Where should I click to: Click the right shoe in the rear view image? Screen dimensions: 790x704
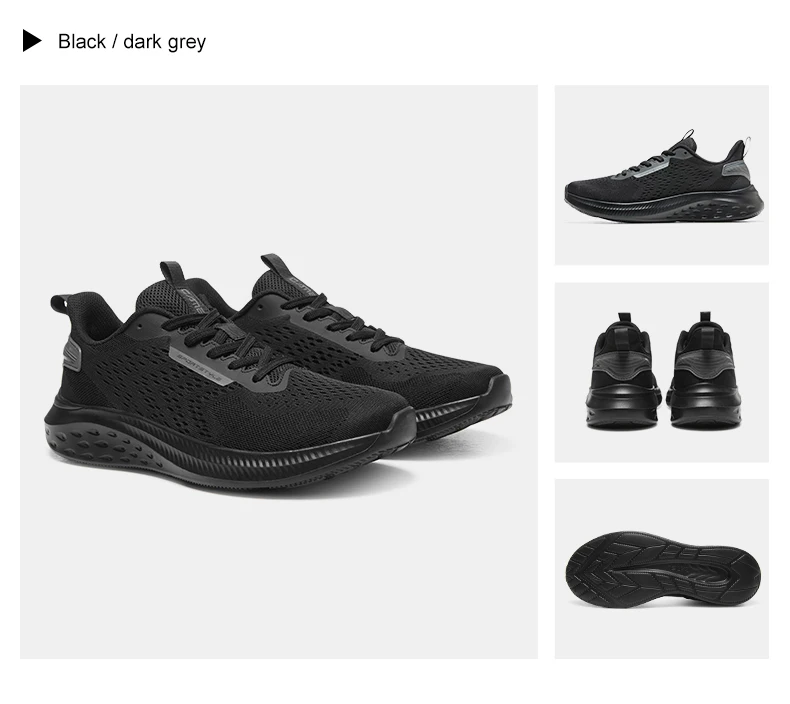click(x=705, y=372)
